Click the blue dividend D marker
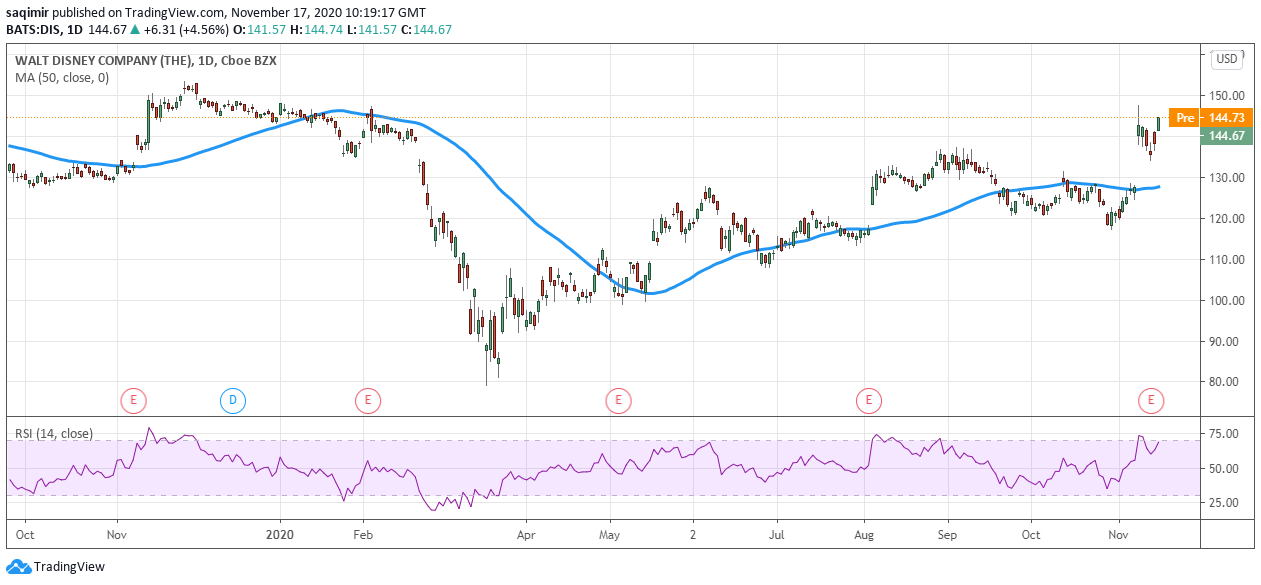The image size is (1261, 585). point(232,401)
